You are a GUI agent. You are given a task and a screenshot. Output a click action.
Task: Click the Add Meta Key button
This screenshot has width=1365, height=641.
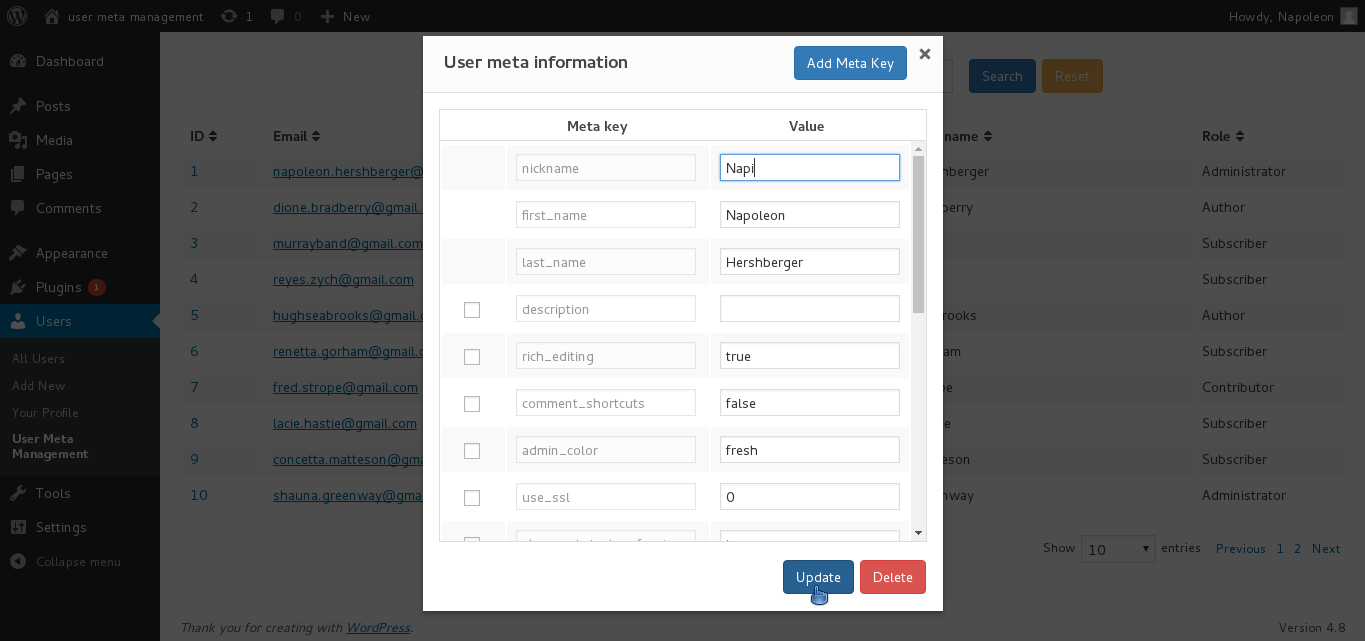coord(850,63)
